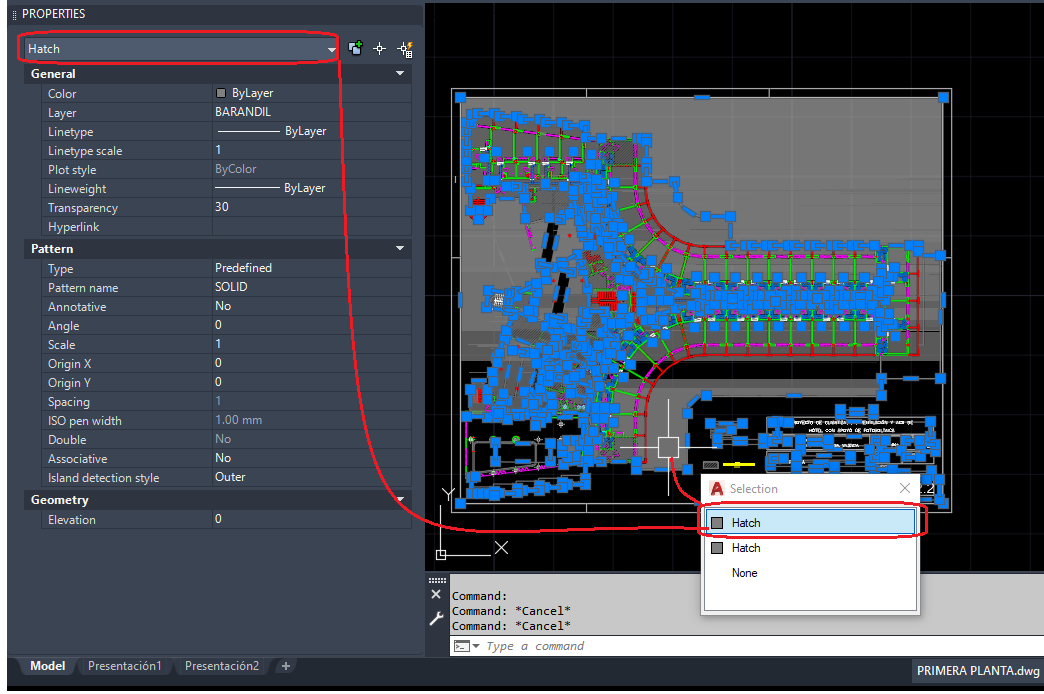Viewport: 1044px width, 694px height.
Task: Add a new layout with plus button
Action: coord(286,666)
